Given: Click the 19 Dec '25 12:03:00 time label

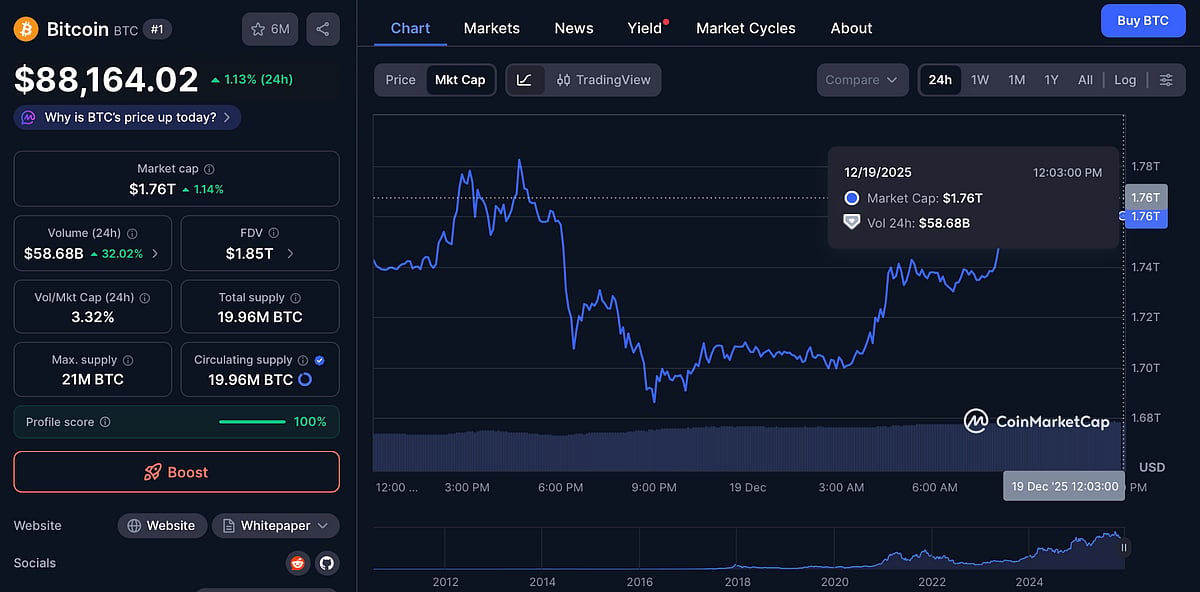Looking at the screenshot, I should (1065, 486).
